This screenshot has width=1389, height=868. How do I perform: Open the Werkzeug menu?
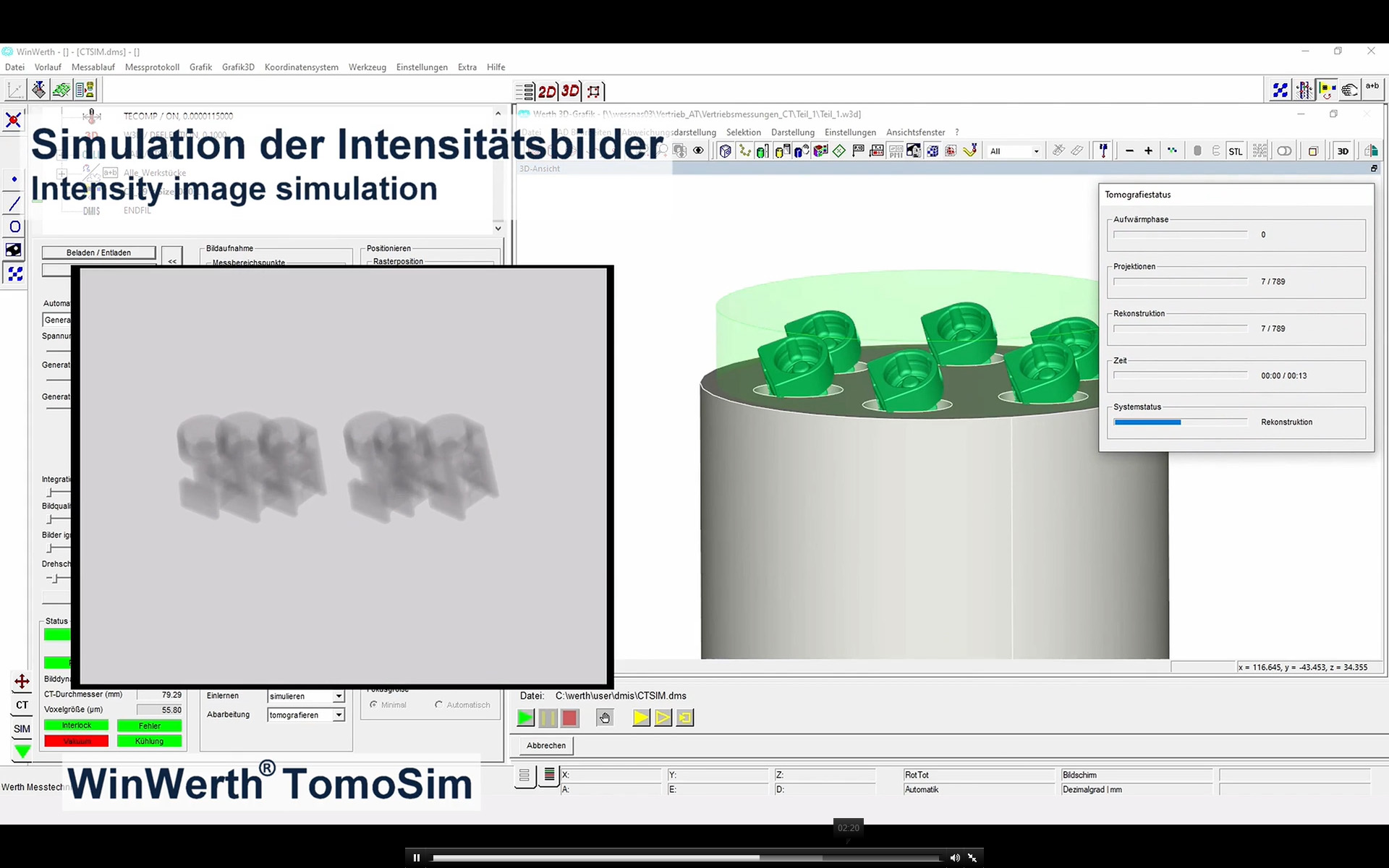pyautogui.click(x=368, y=67)
